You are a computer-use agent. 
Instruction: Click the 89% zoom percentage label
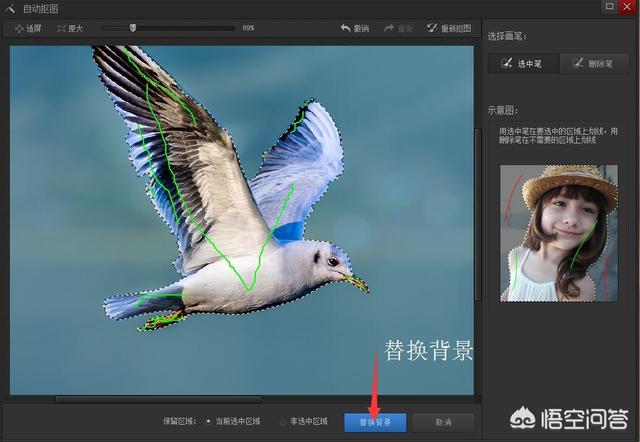(x=249, y=28)
